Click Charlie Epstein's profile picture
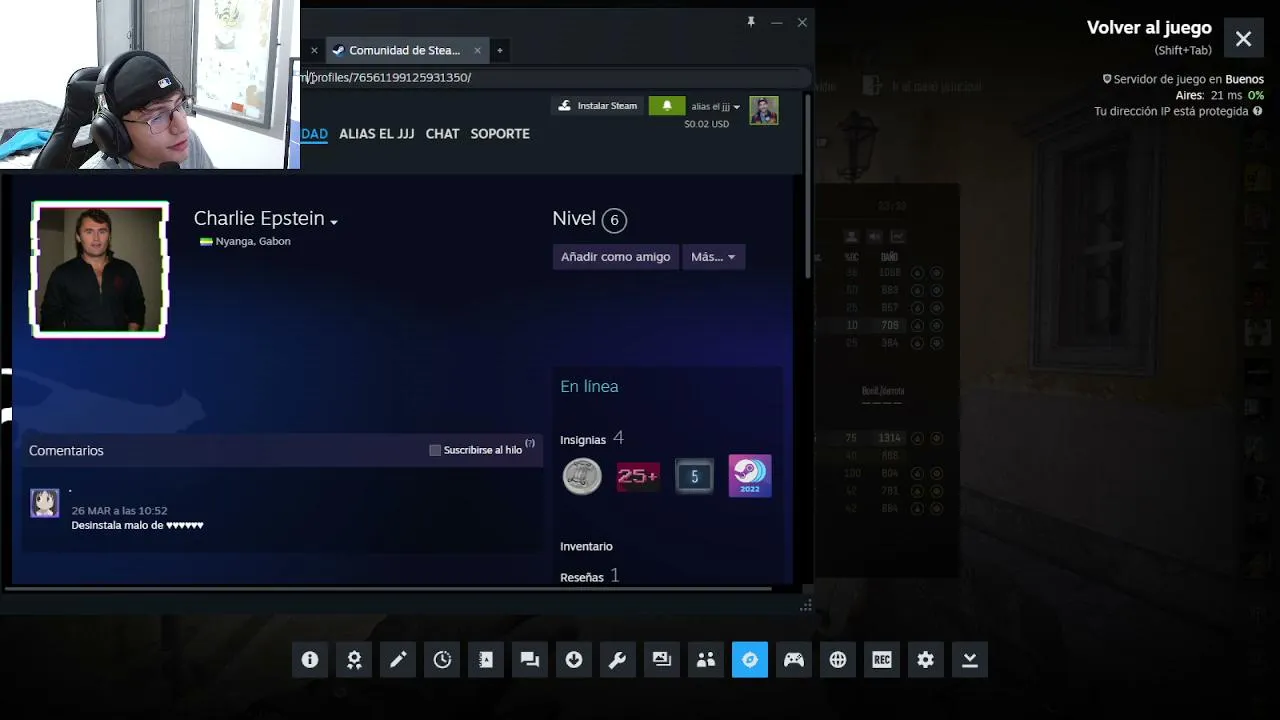The image size is (1280, 720). click(x=100, y=270)
